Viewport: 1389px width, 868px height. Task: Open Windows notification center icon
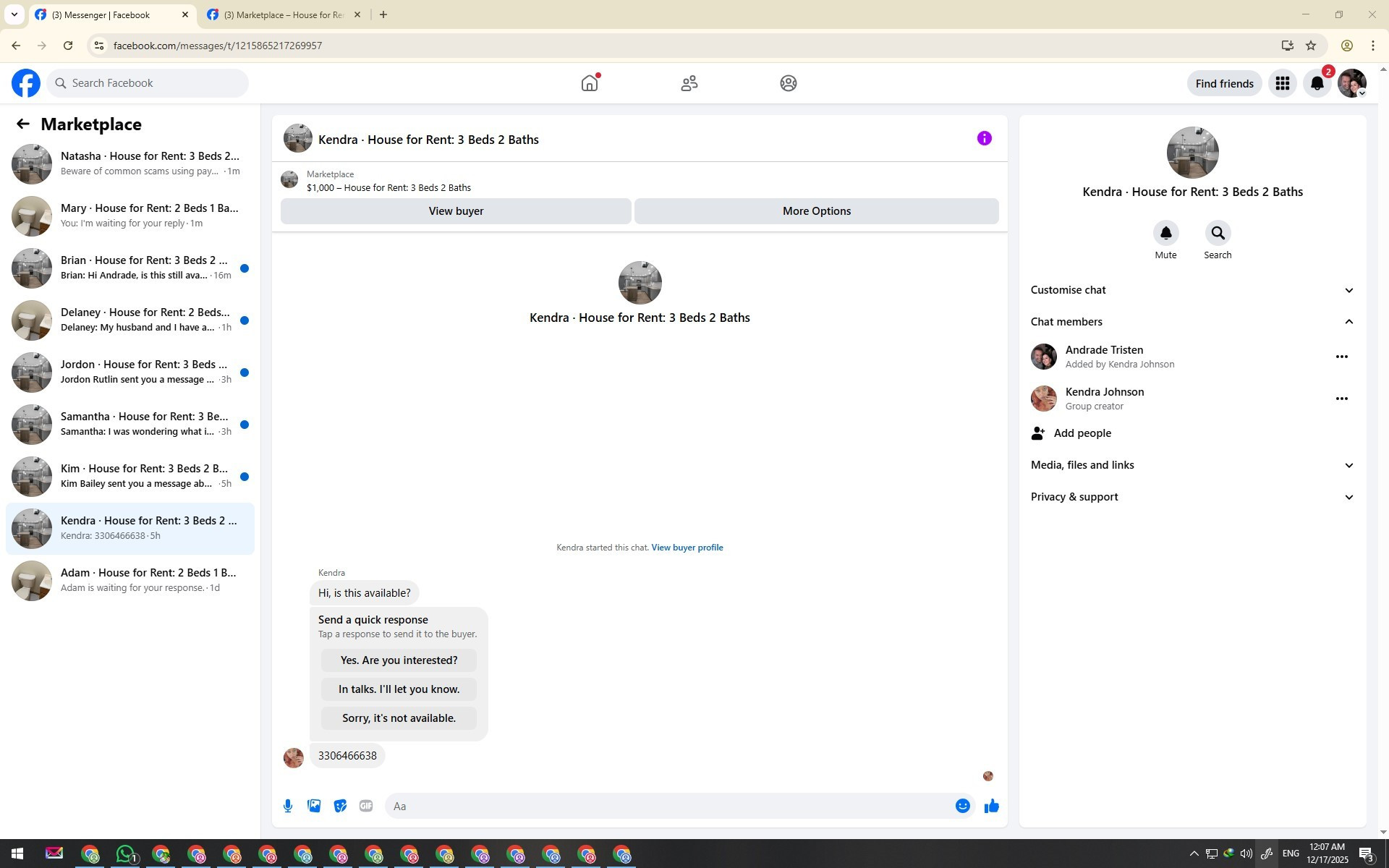click(x=1367, y=854)
